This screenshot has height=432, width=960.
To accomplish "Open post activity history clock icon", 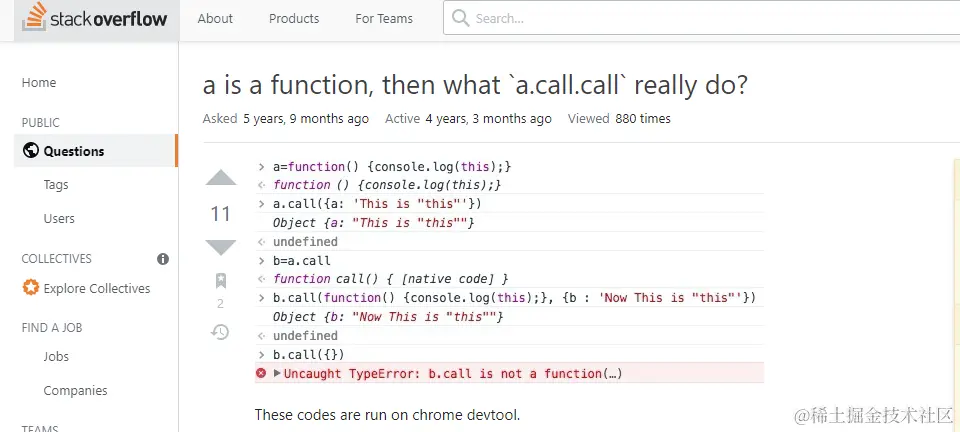I will (x=220, y=332).
